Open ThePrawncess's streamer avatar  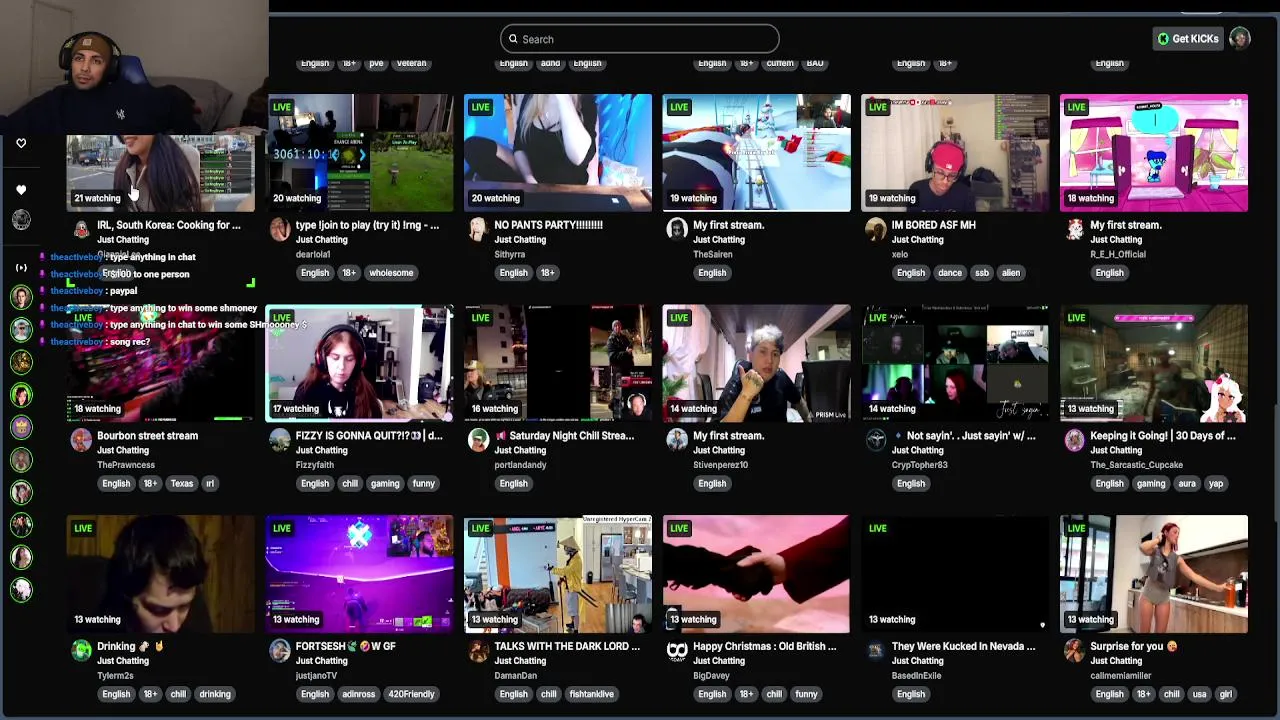[x=81, y=441]
